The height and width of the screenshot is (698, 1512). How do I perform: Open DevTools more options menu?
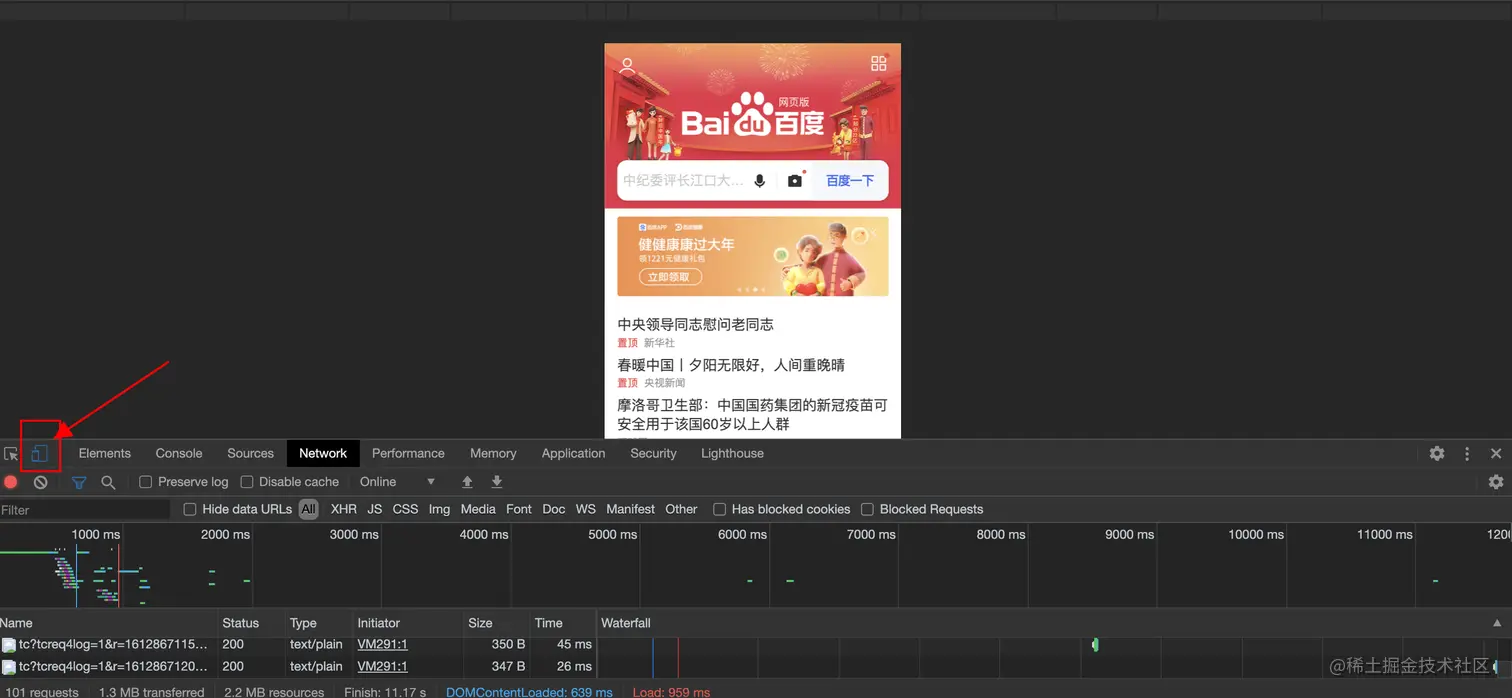[x=1467, y=453]
